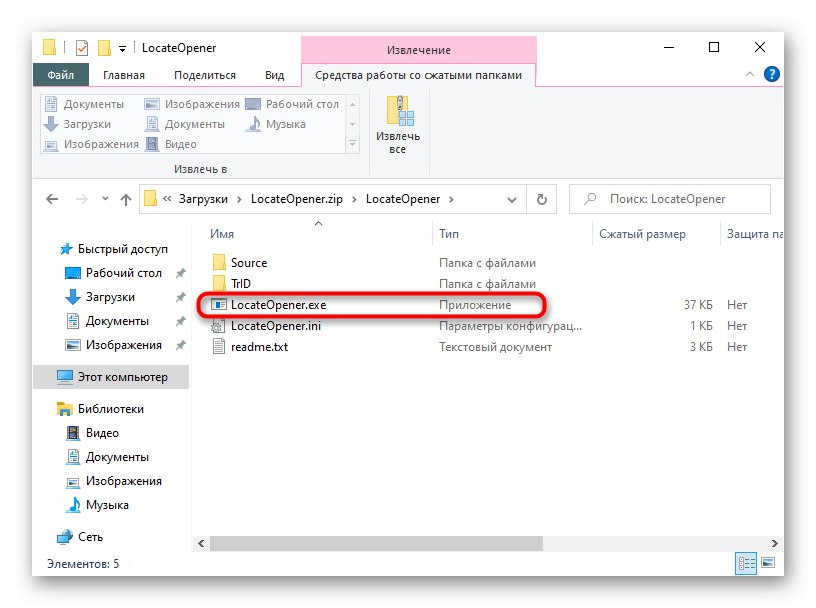Click the New folder quick access icon
This screenshot has width=816, height=608.
tap(104, 48)
